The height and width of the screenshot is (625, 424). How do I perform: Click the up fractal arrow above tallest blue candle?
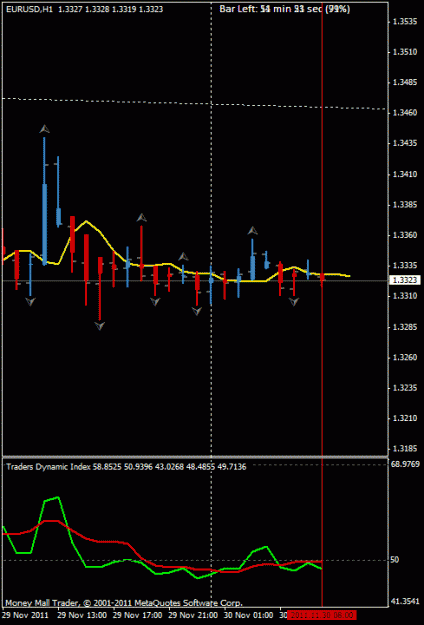(x=45, y=129)
